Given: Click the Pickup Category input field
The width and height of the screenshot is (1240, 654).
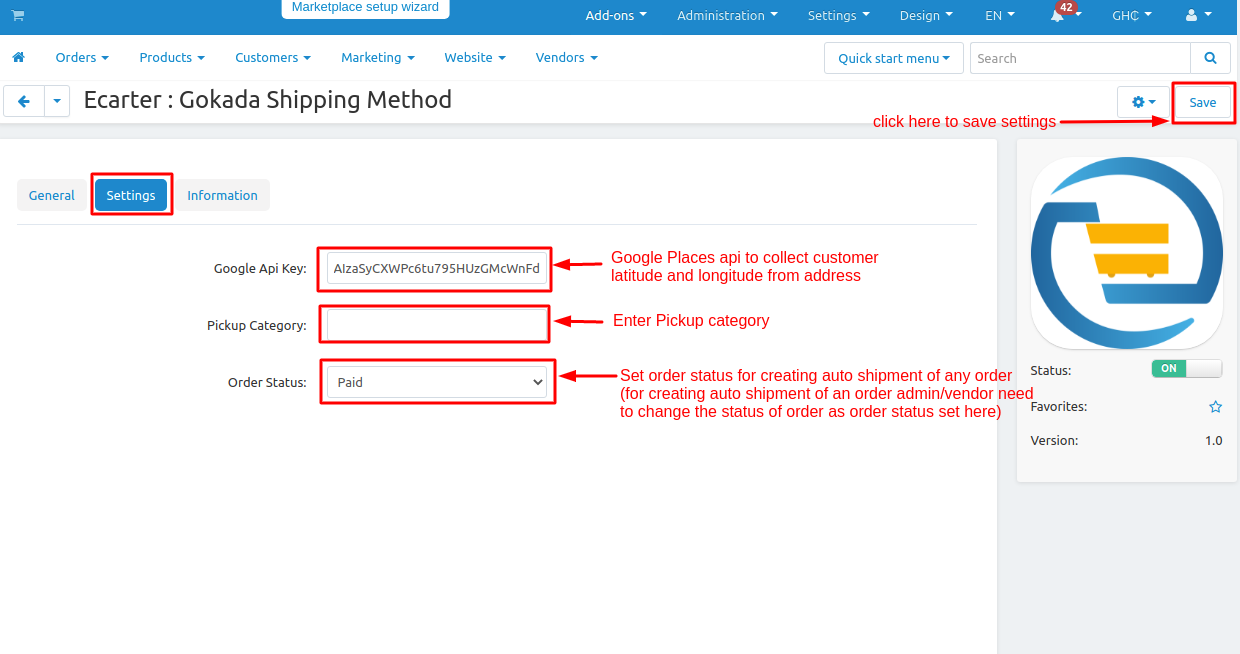Looking at the screenshot, I should (x=437, y=325).
